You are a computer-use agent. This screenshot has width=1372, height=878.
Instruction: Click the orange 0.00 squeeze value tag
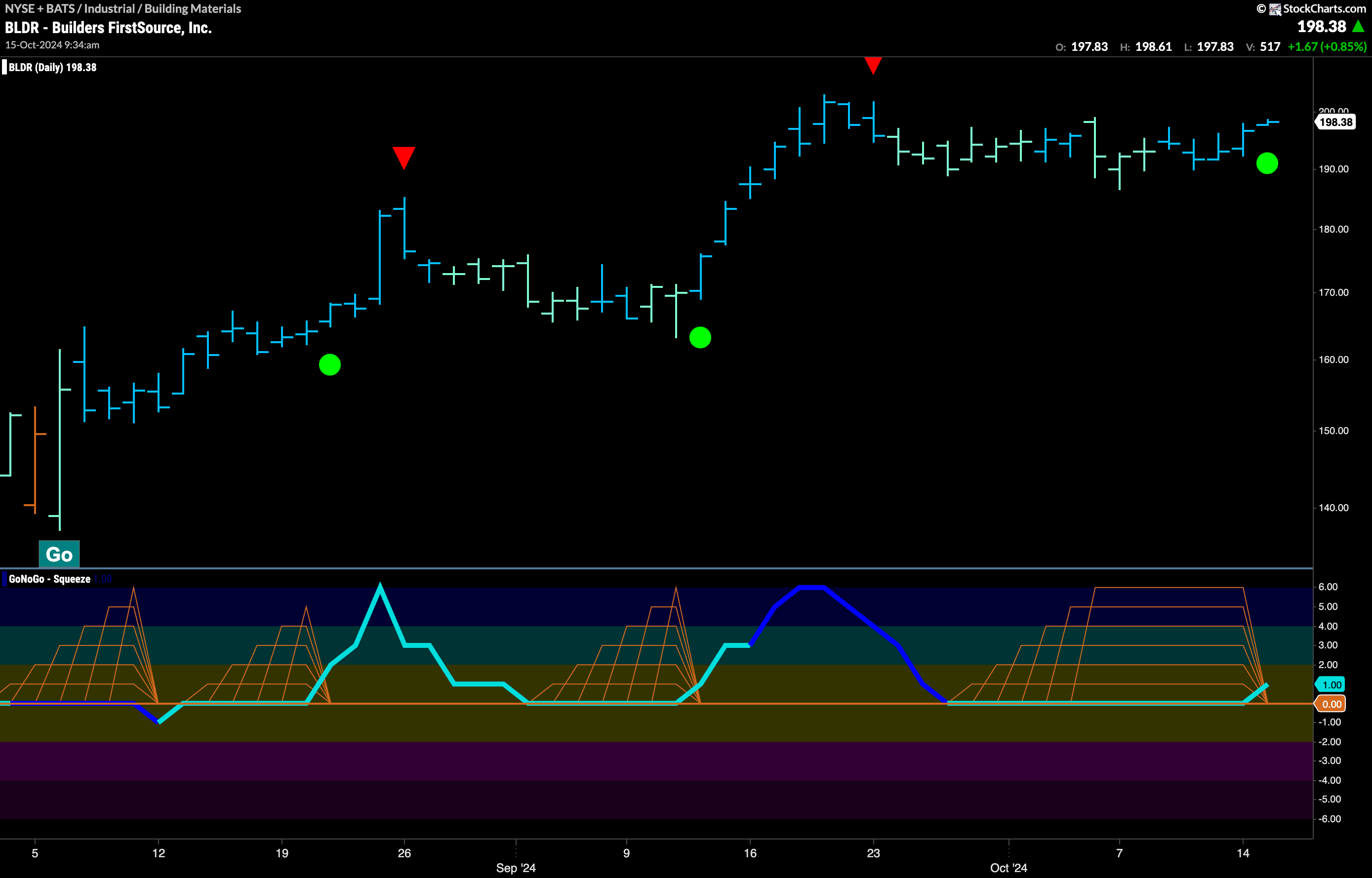[x=1331, y=704]
